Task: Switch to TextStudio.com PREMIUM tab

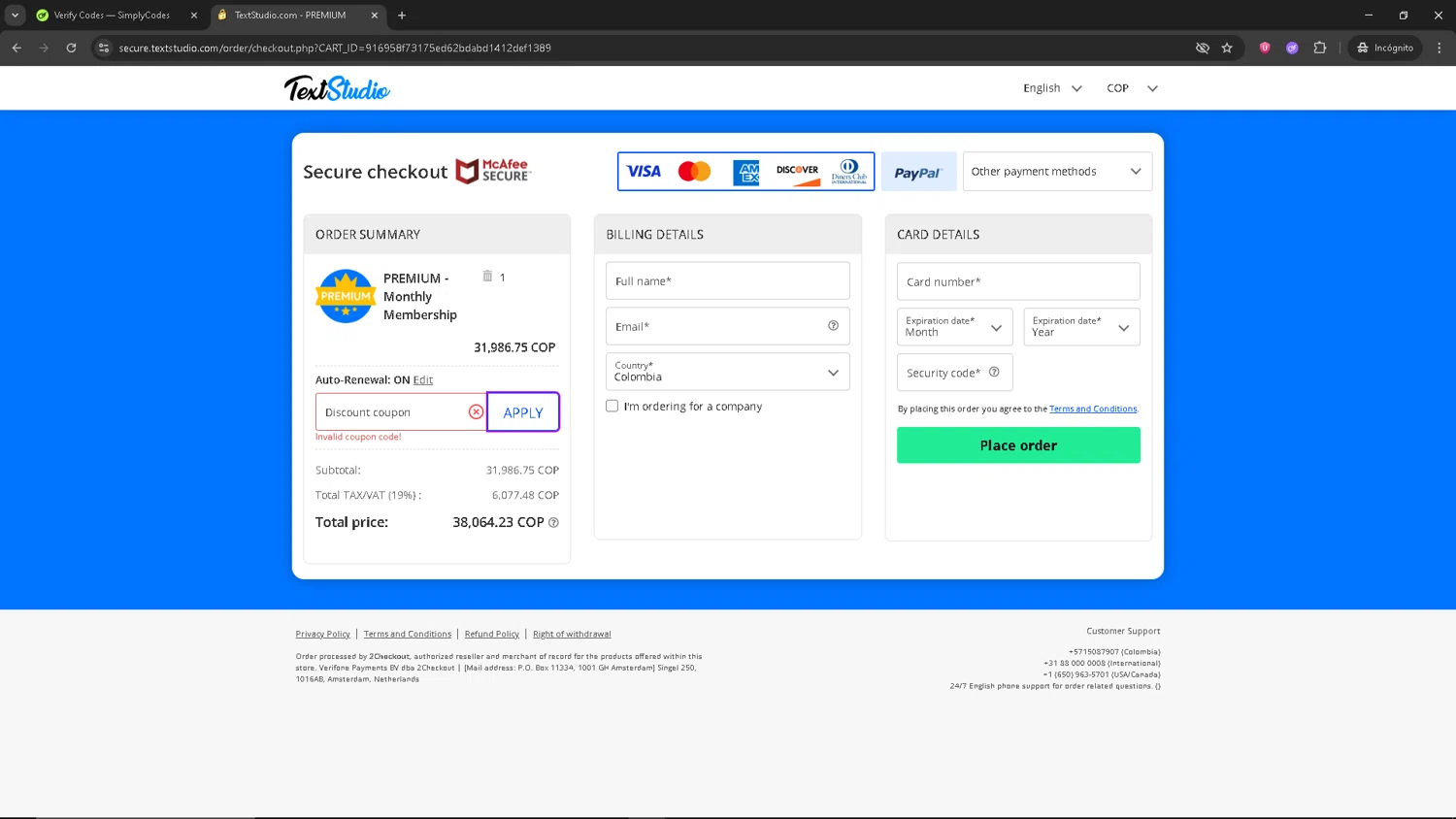Action: (x=289, y=15)
